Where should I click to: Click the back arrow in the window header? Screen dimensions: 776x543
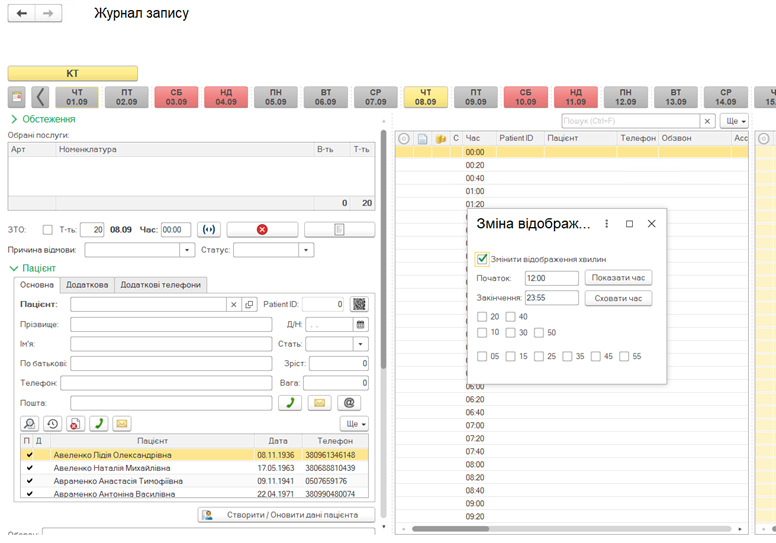pyautogui.click(x=22, y=14)
